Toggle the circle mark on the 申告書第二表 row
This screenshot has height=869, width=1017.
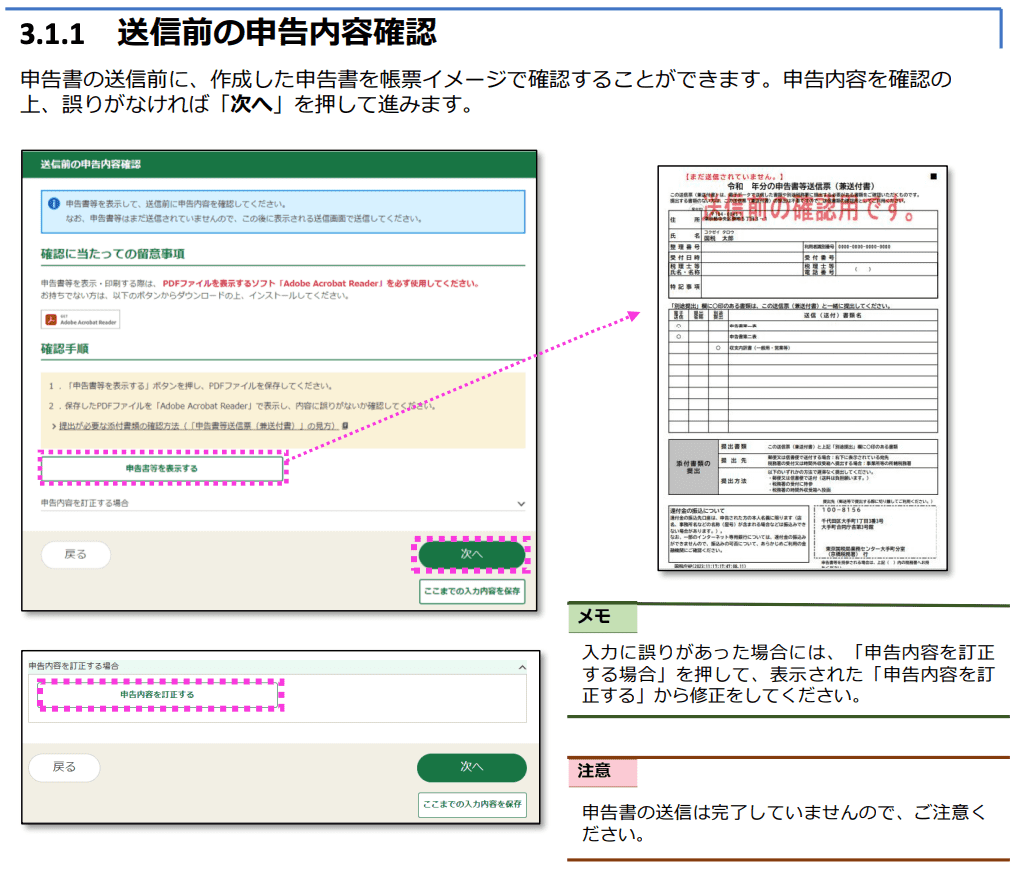pos(677,337)
